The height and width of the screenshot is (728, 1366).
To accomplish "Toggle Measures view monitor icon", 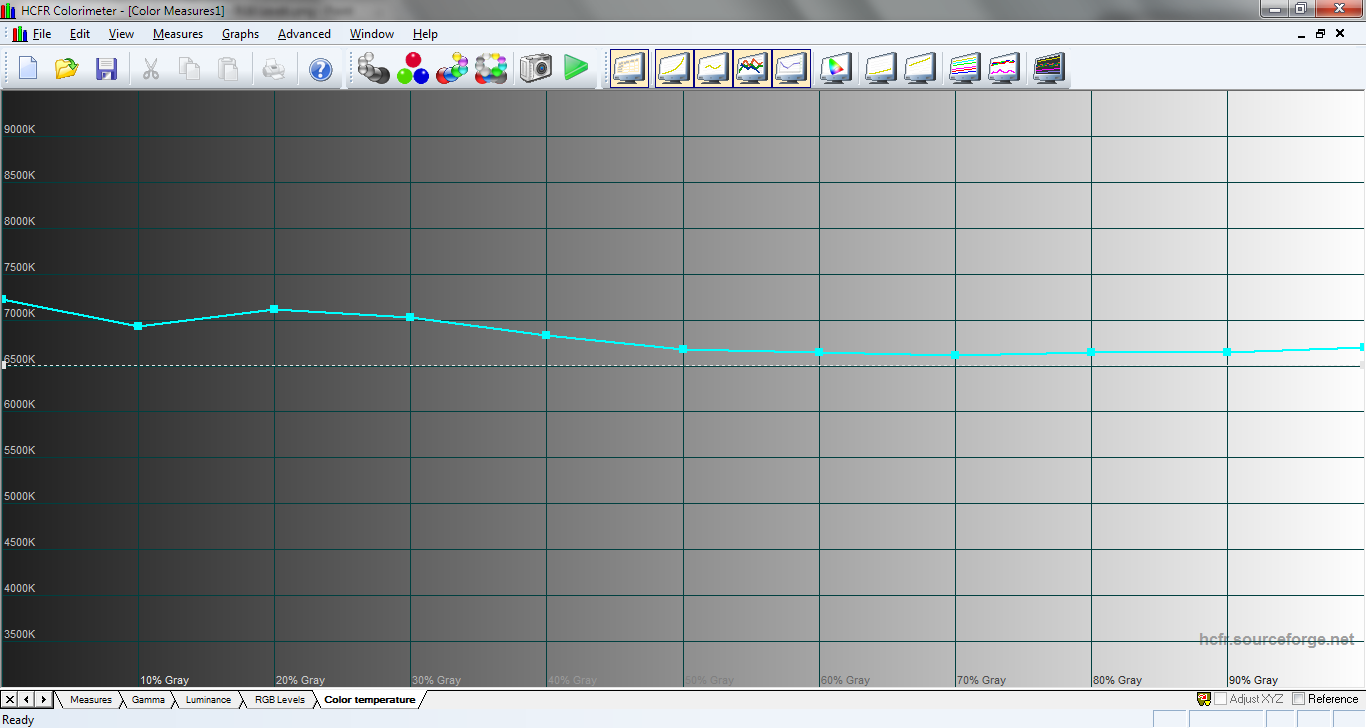I will pos(630,68).
